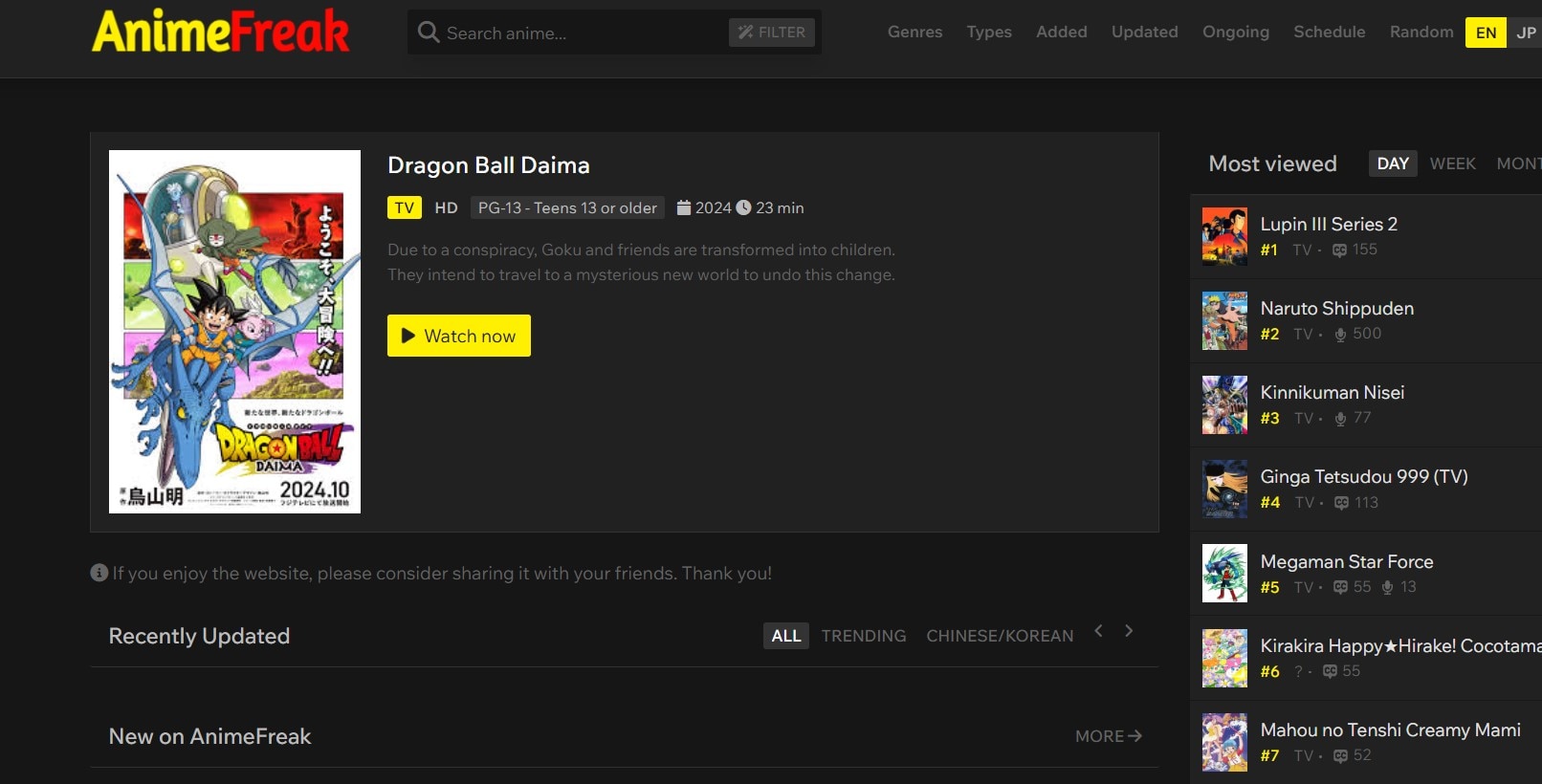The image size is (1542, 784).
Task: Select the MONTH tab in Most viewed
Action: 1519,163
